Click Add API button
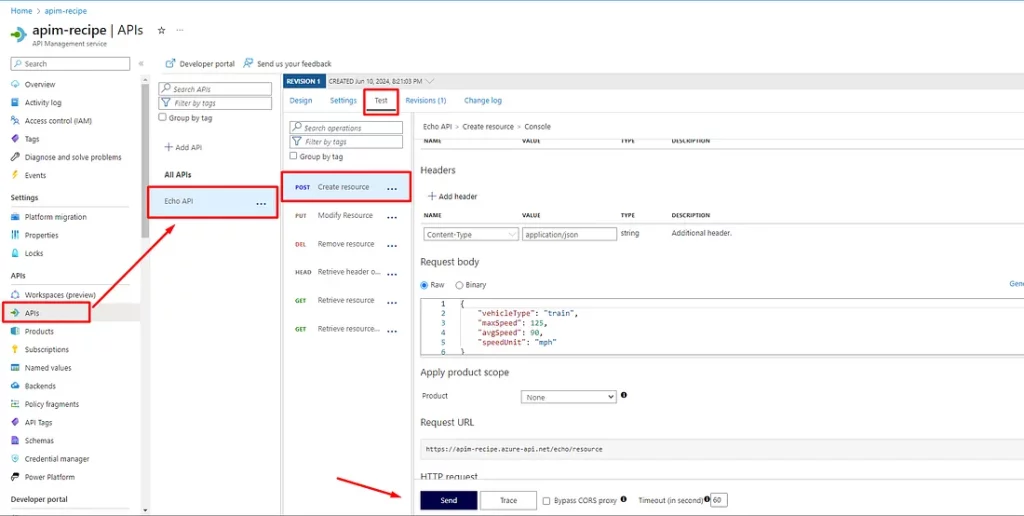 click(183, 148)
